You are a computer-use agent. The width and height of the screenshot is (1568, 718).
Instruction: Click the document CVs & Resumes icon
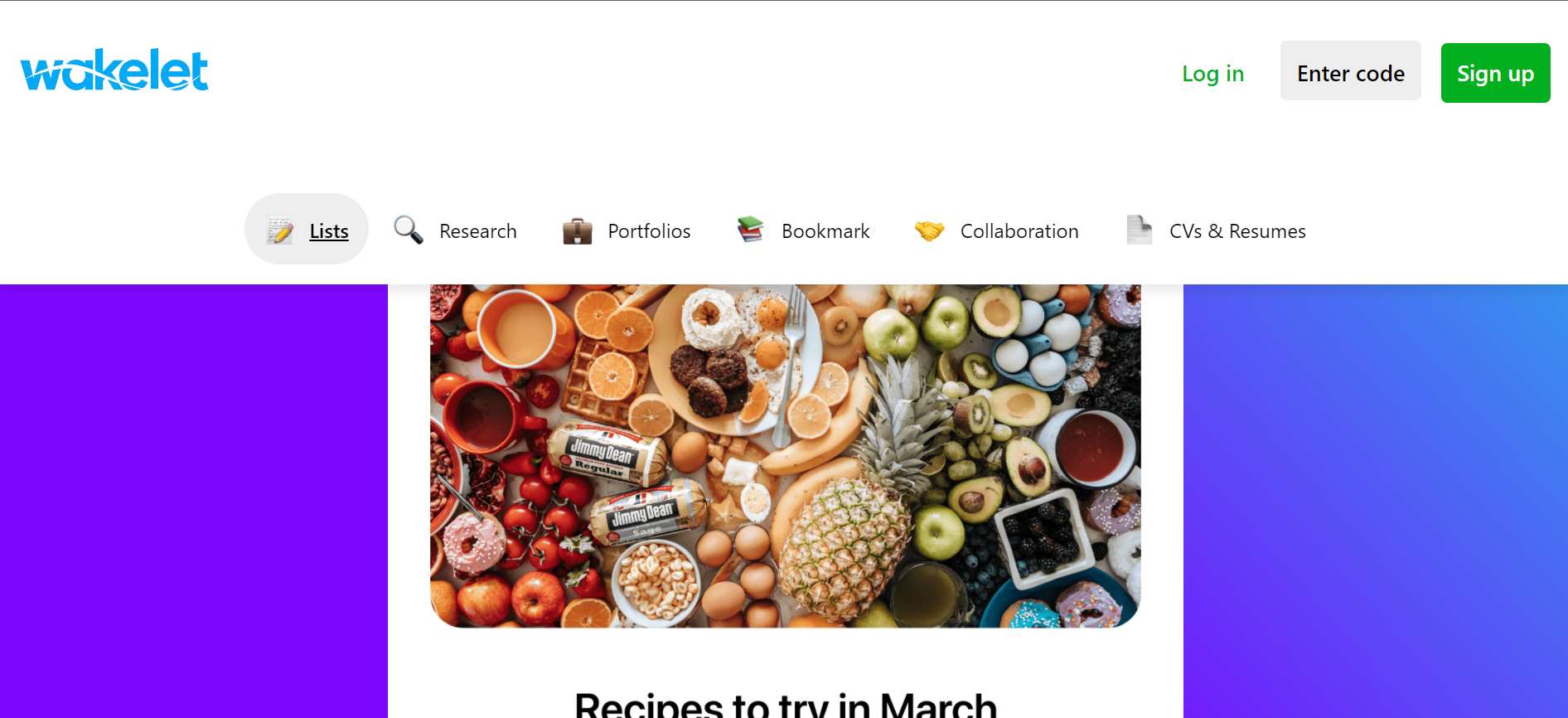1140,230
